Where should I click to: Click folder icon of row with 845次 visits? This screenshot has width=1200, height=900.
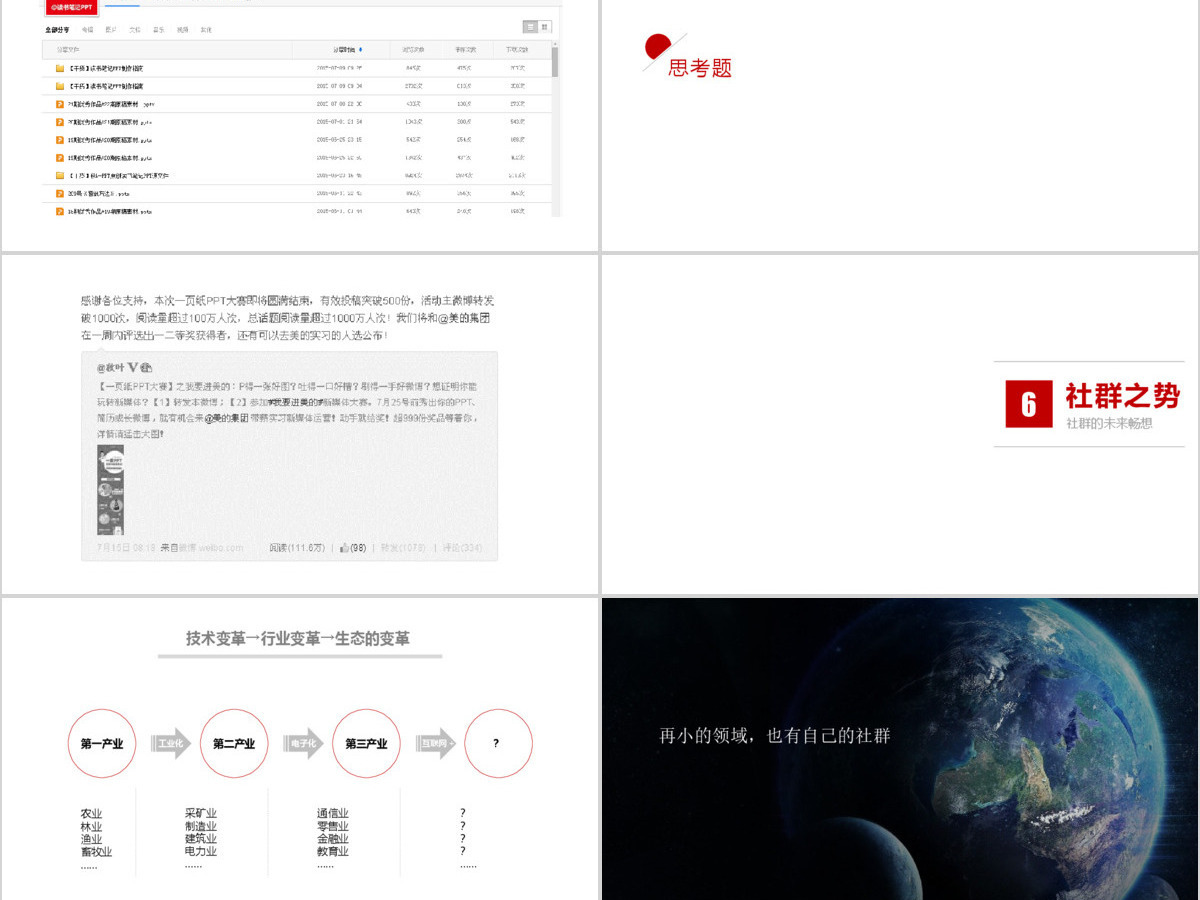60,68
